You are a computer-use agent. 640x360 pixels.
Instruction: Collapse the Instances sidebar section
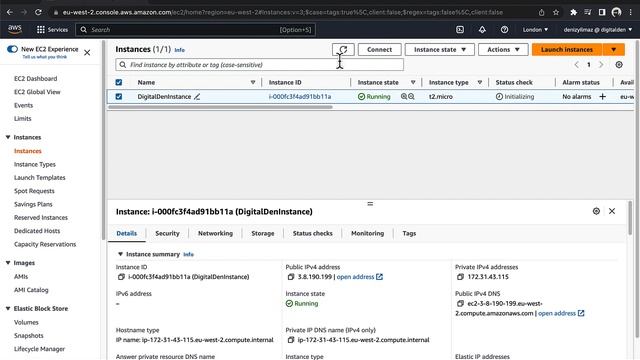coord(8,137)
